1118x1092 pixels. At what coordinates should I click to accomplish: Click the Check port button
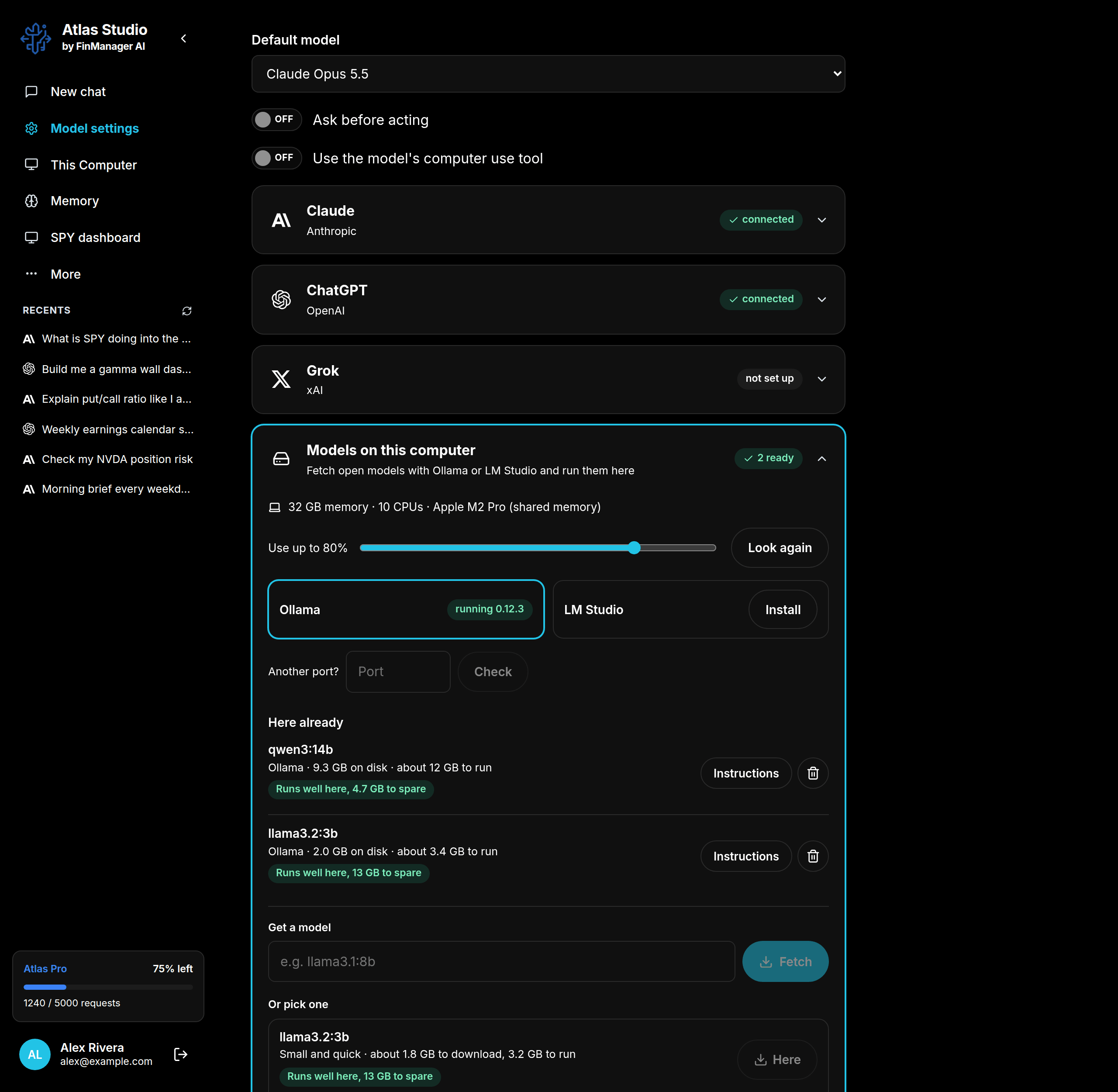coord(493,672)
